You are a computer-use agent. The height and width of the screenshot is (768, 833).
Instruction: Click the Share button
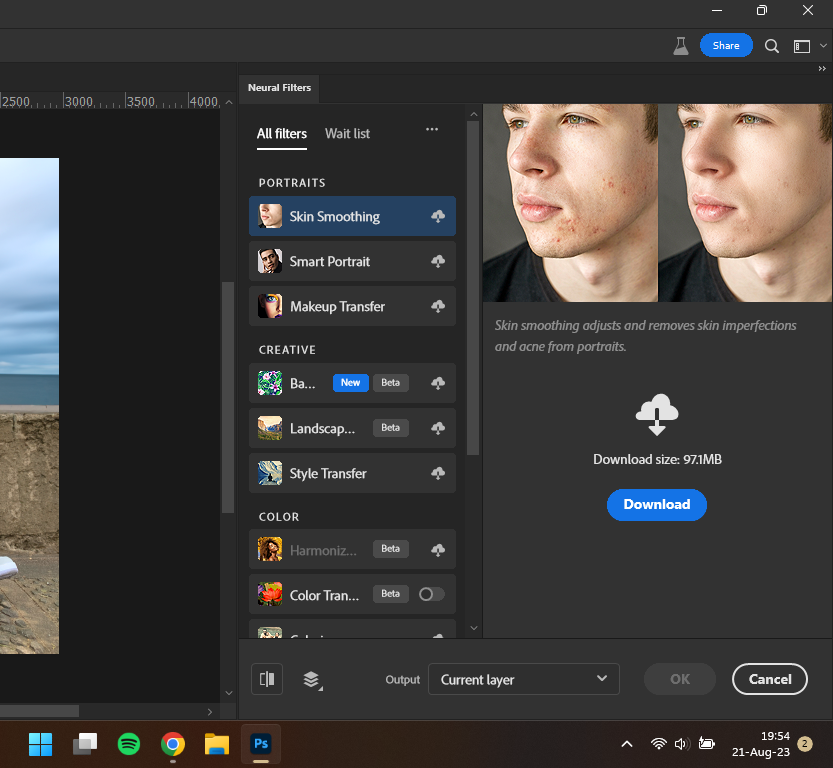(726, 46)
